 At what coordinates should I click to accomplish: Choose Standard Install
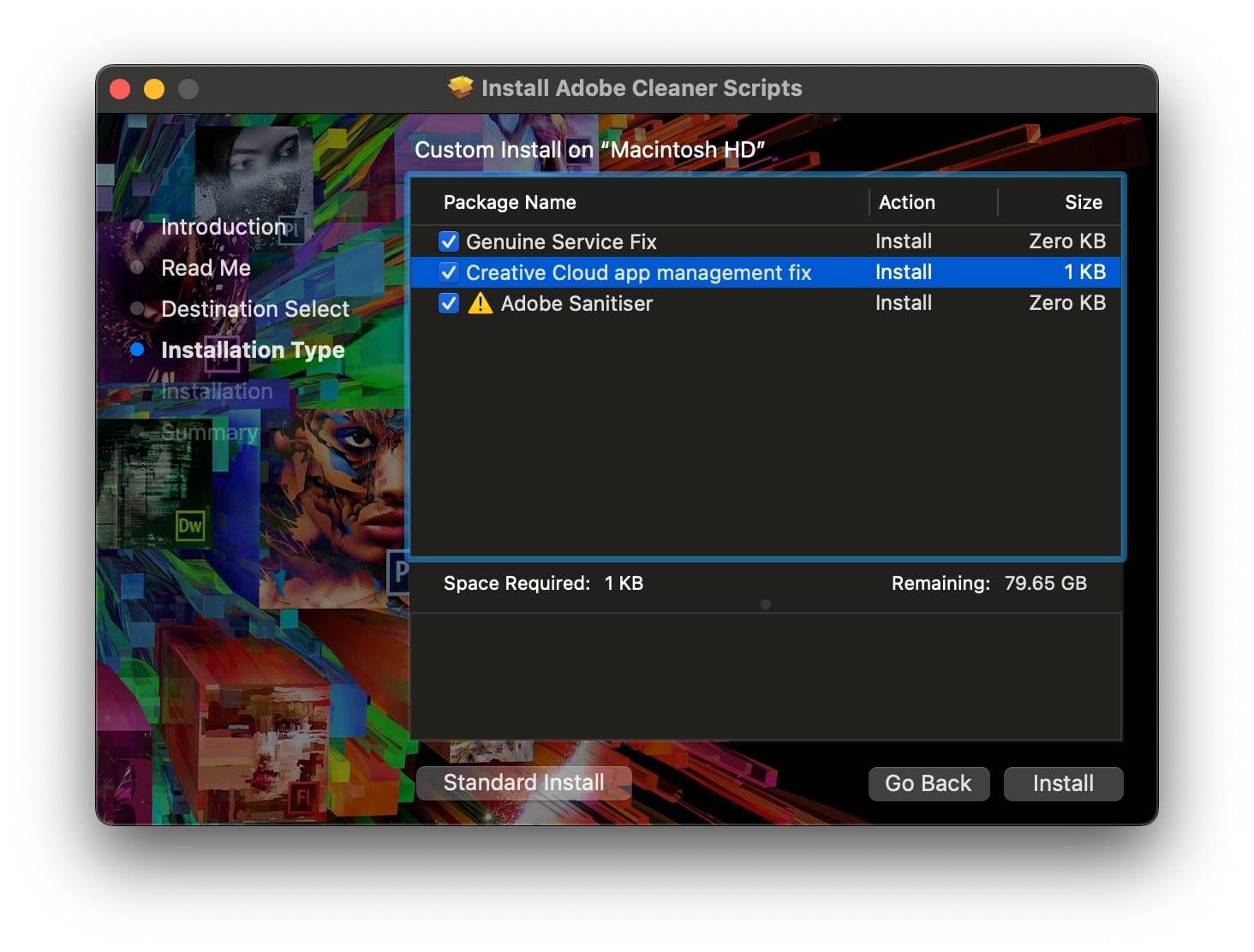click(x=523, y=782)
